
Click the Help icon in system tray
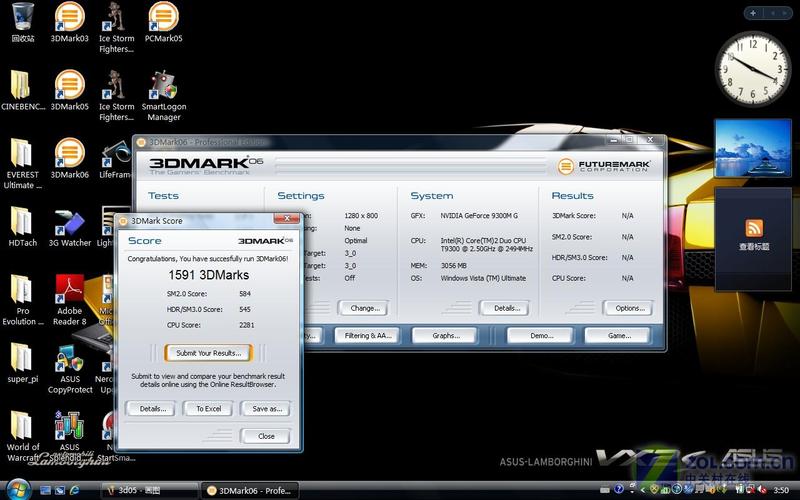click(x=619, y=490)
